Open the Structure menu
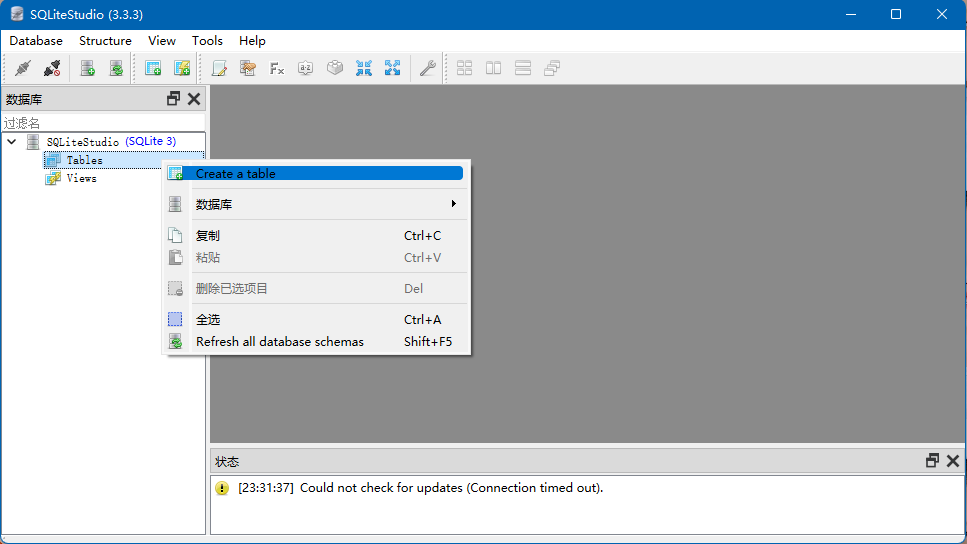Viewport: 967px width, 544px height. coord(105,41)
